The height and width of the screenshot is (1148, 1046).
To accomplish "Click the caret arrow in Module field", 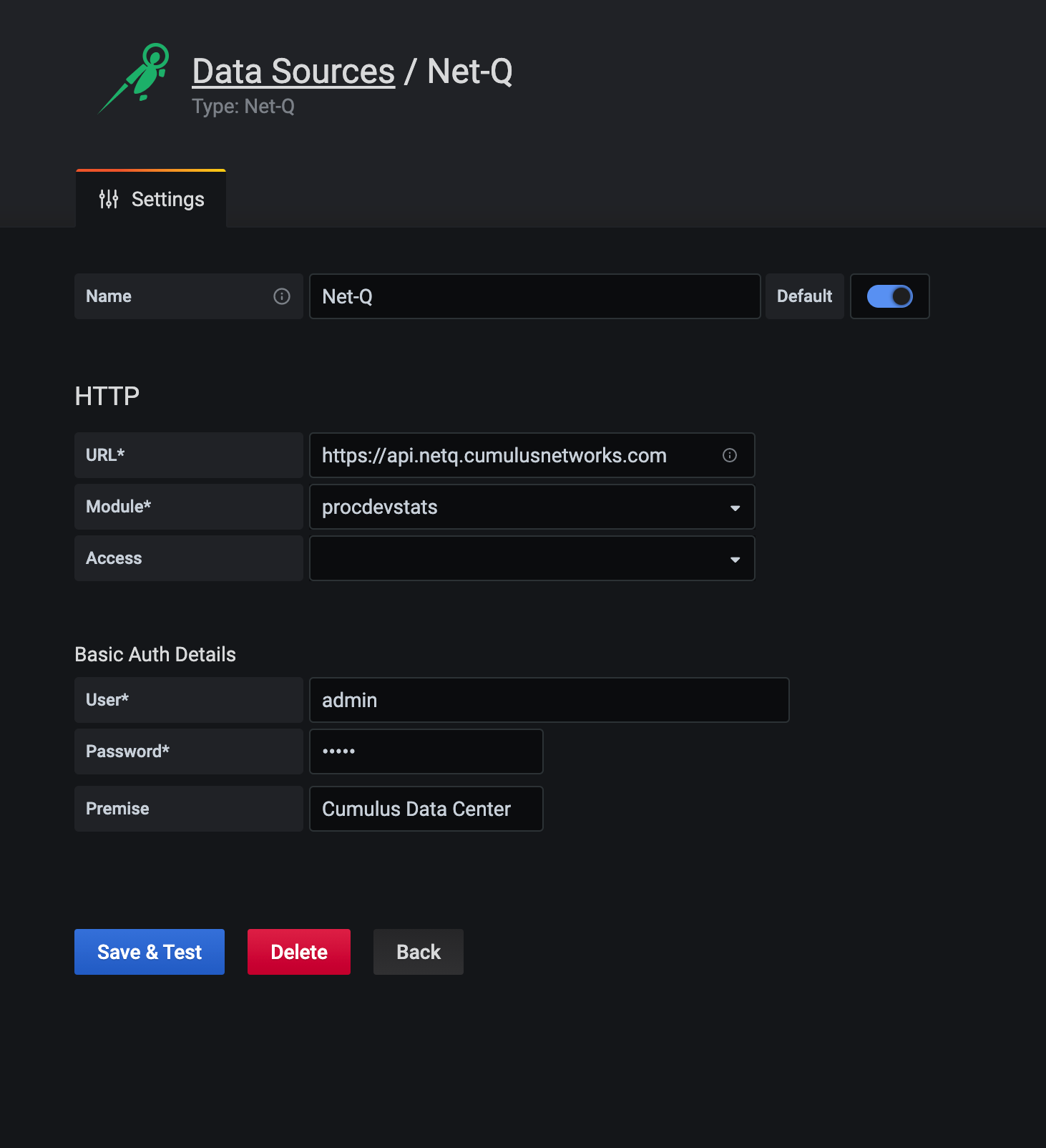I will point(735,507).
